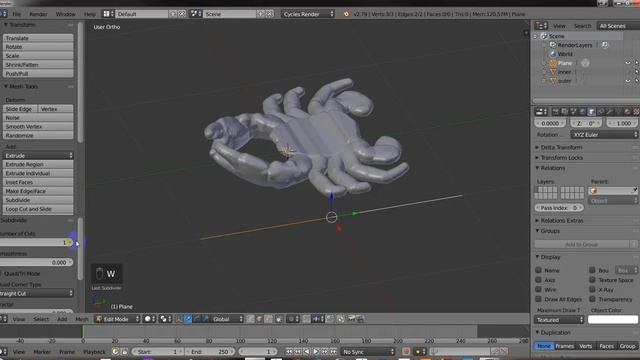The image size is (640, 360).
Task: Click the Smooth Vertex button
Action: (38, 127)
